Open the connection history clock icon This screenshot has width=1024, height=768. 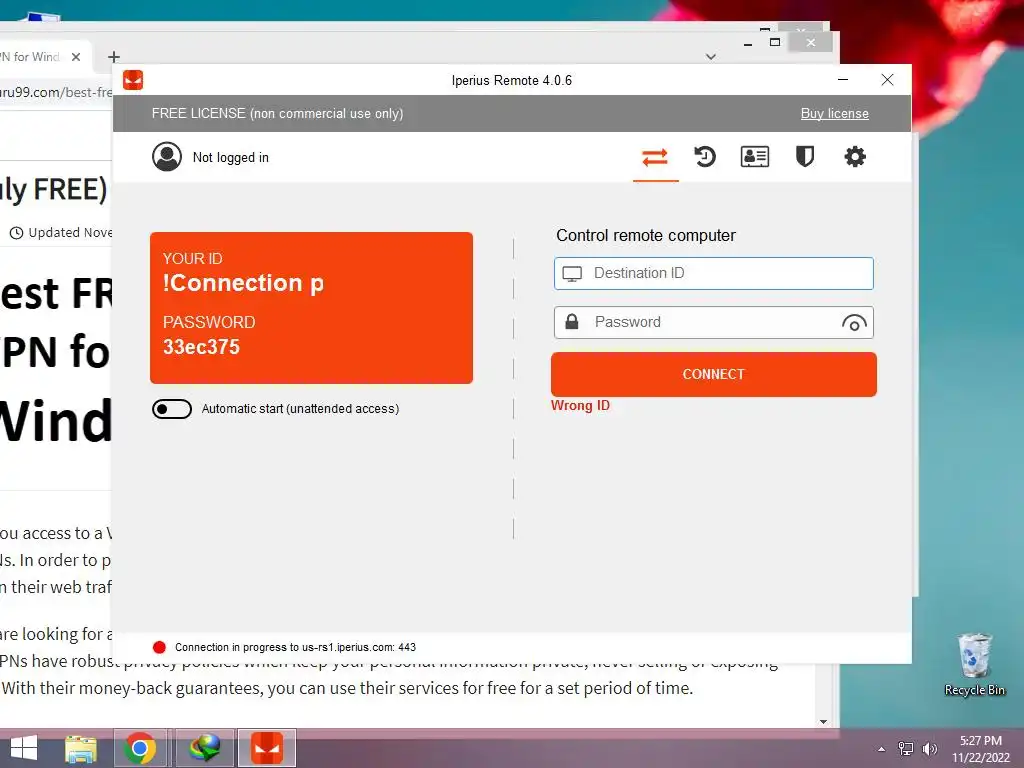pos(705,157)
